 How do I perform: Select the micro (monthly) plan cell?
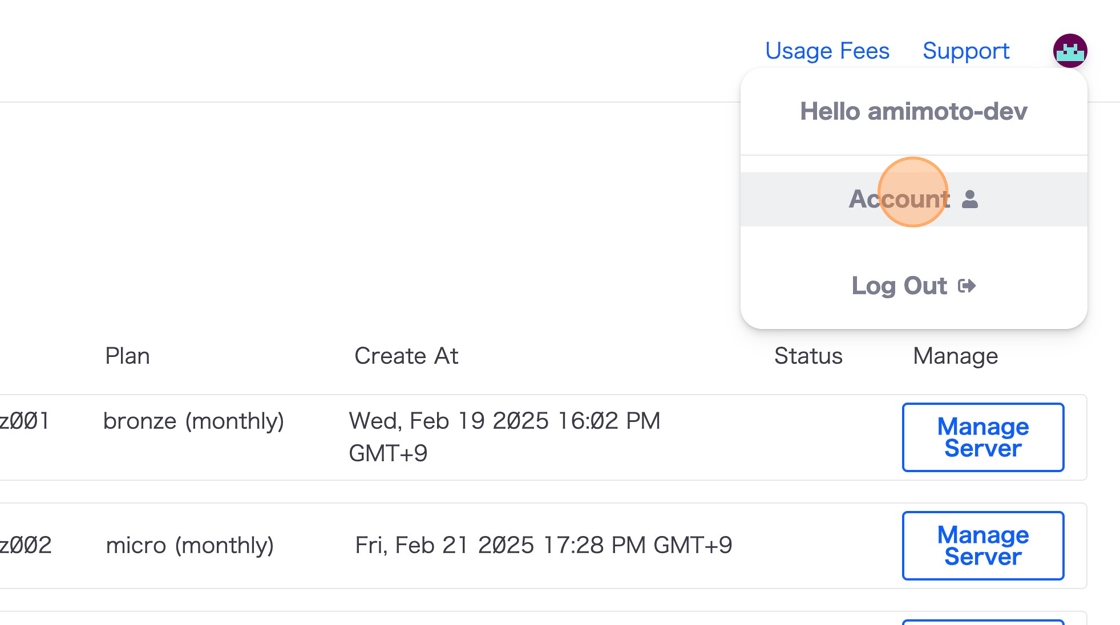[189, 545]
